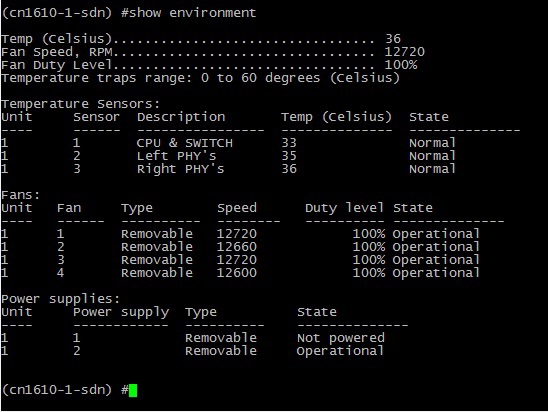Click the 'Normal' state of sensor 1

432,143
